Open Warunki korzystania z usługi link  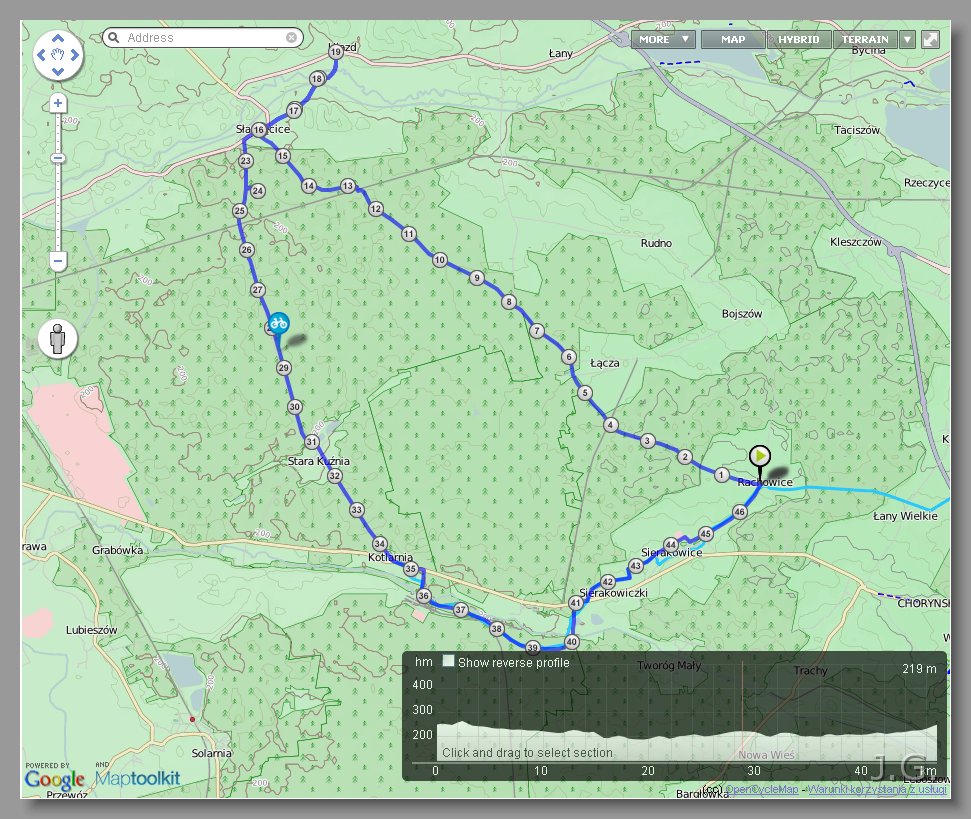point(877,789)
